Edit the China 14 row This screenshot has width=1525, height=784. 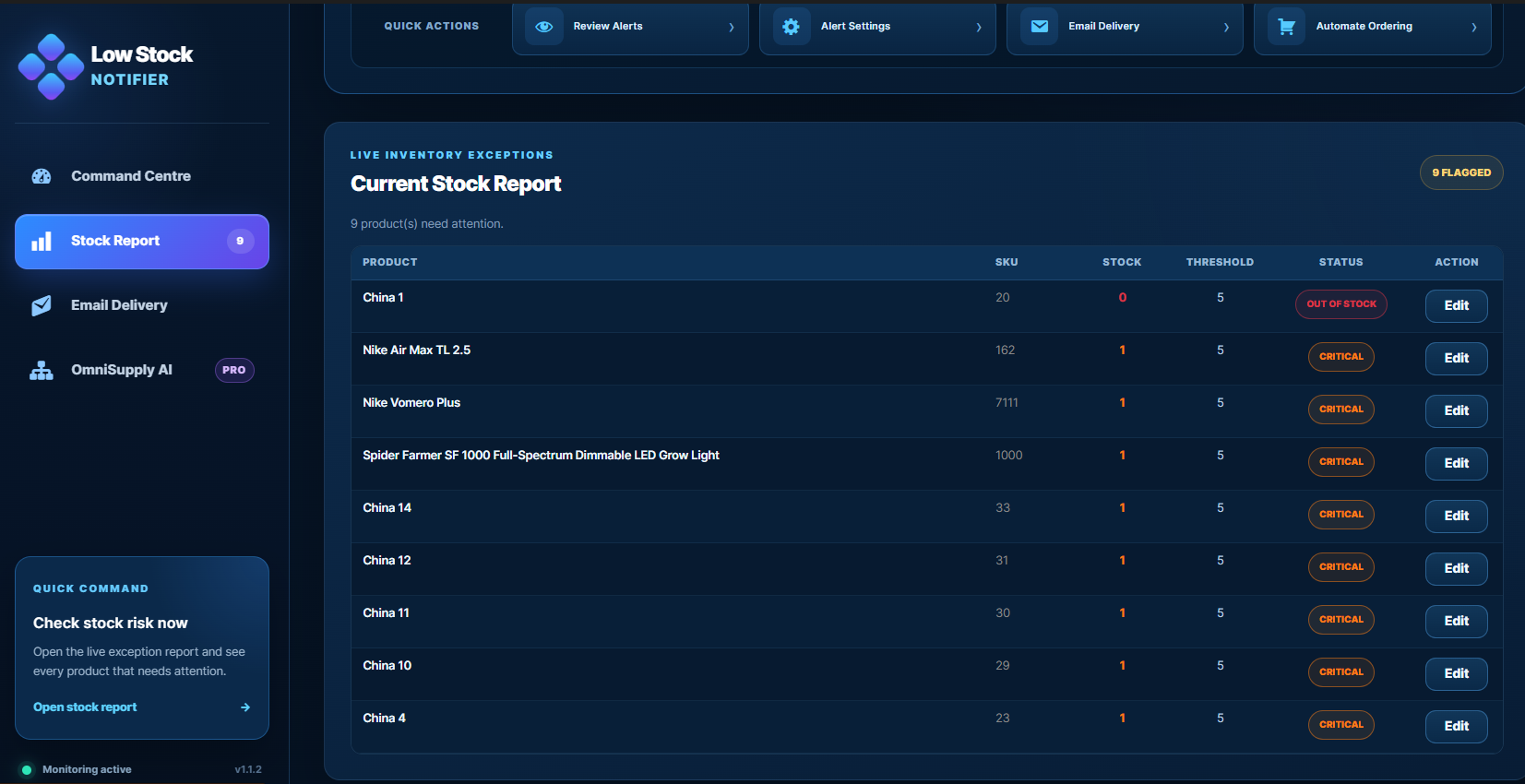tap(1457, 517)
